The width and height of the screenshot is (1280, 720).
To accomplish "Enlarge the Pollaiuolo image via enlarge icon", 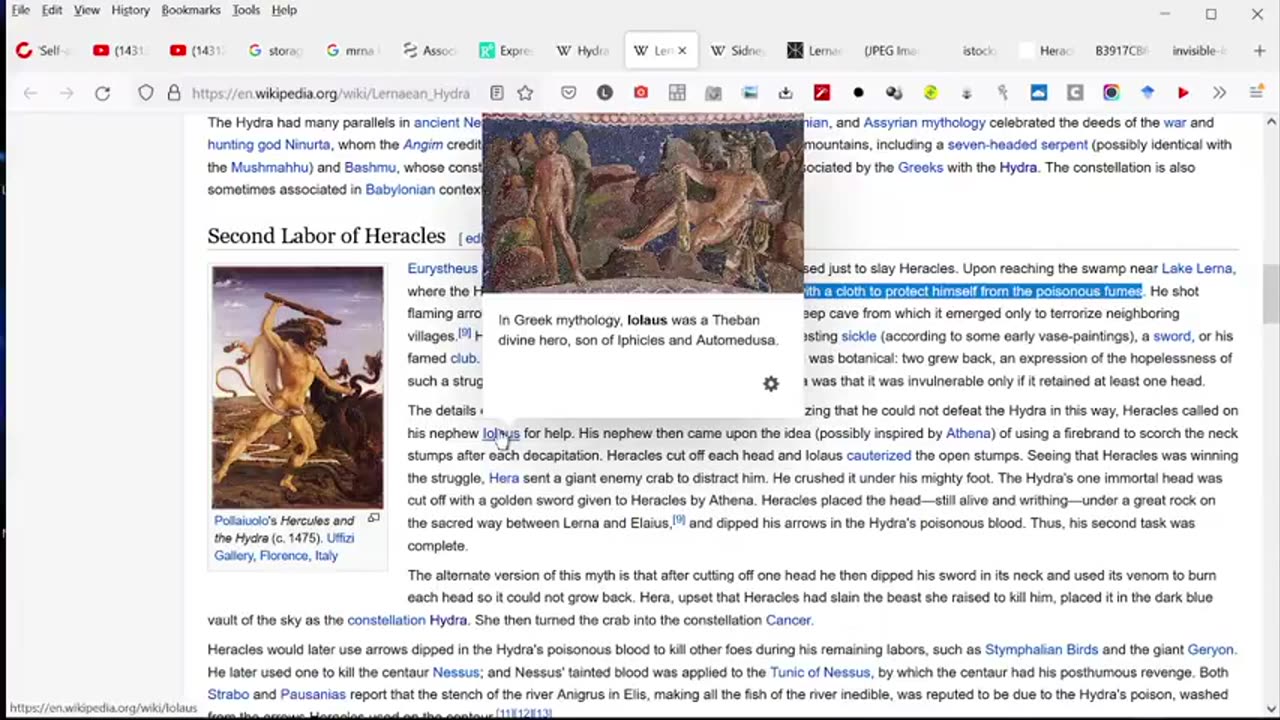I will 373,519.
